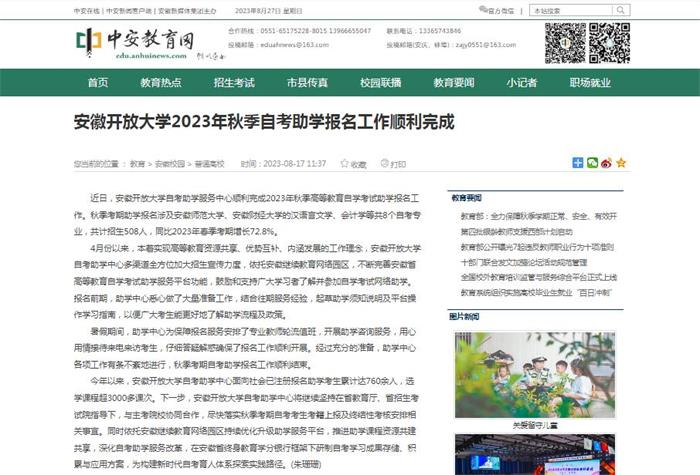Click the 图片新闻 sidebar section heading
The height and width of the screenshot is (475, 700).
[464, 316]
